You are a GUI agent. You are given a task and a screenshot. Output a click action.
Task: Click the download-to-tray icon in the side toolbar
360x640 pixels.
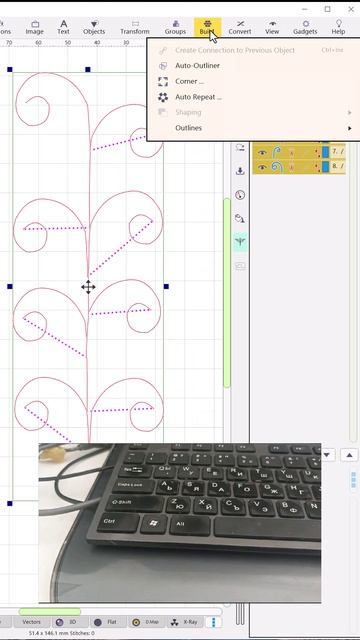[x=240, y=171]
